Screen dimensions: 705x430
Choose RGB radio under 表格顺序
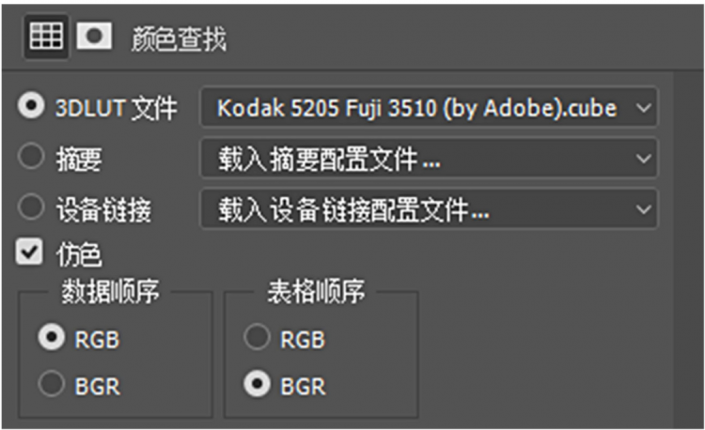[257, 337]
